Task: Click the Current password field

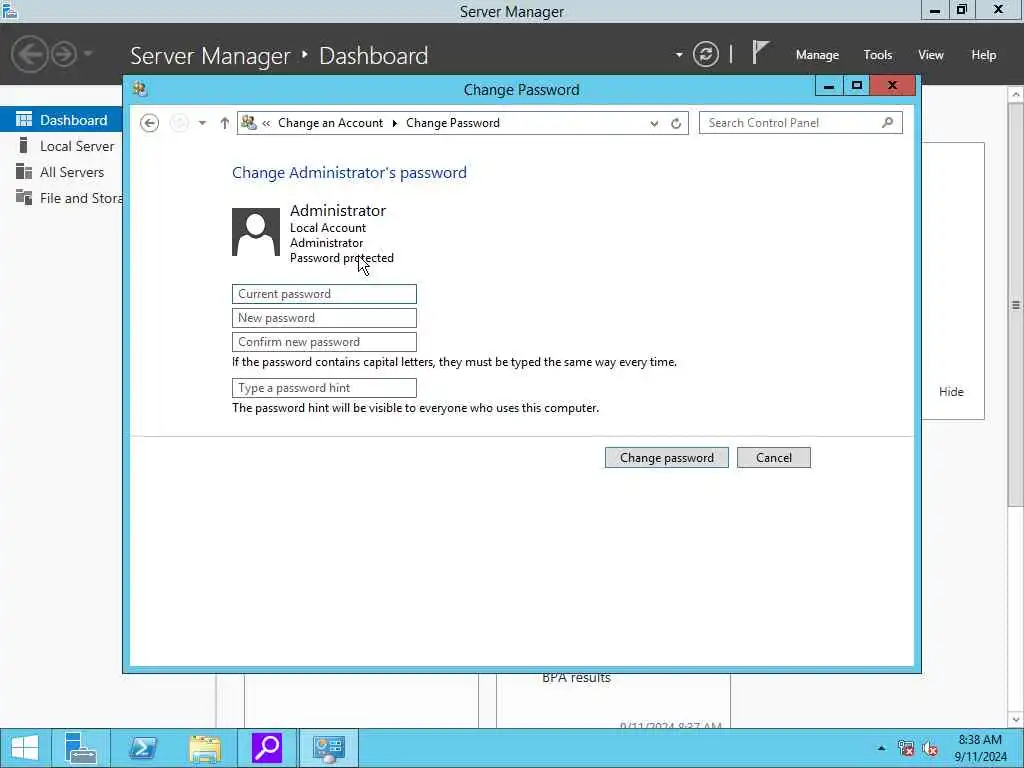Action: (324, 294)
